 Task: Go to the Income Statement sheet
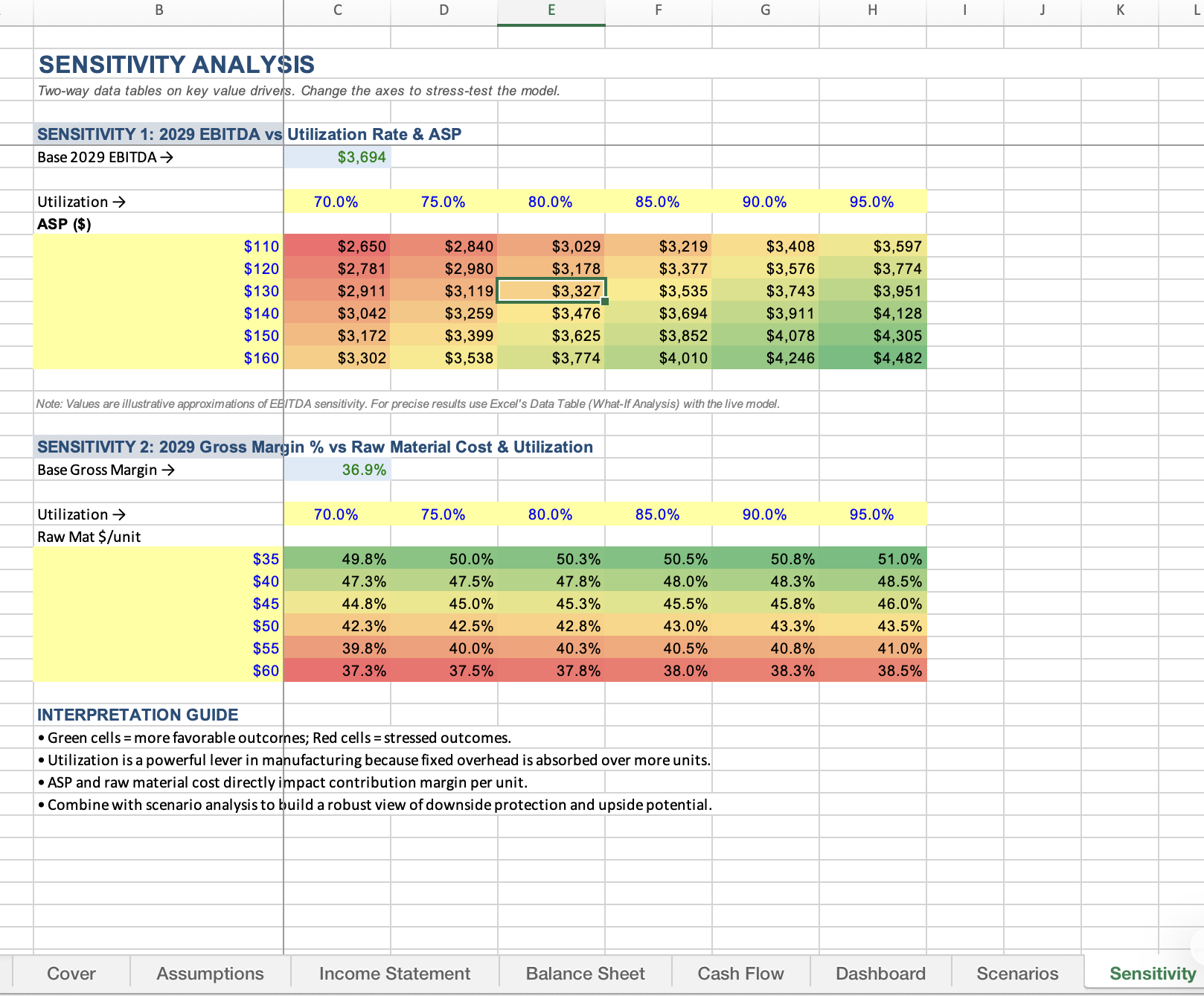coord(394,973)
